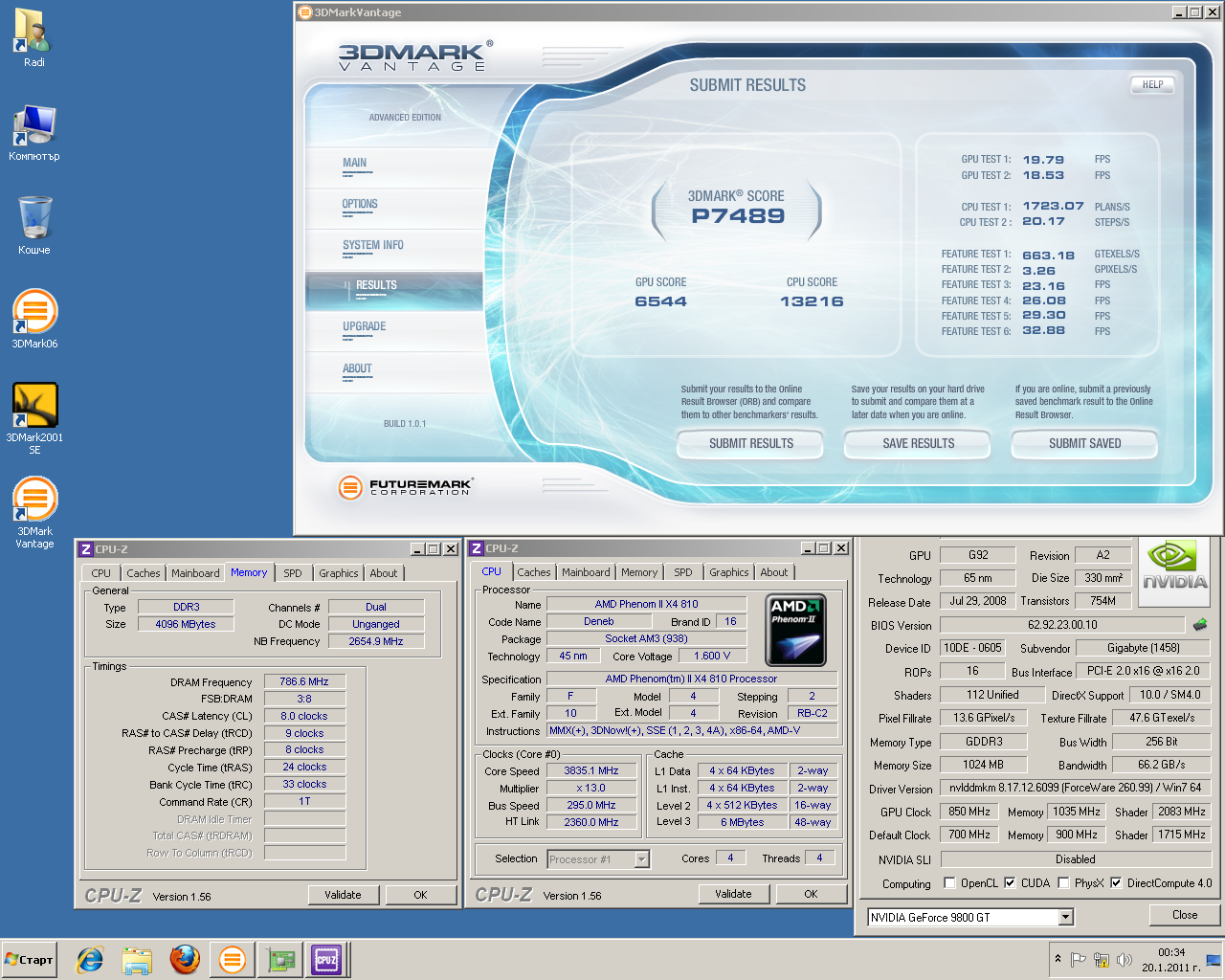The height and width of the screenshot is (980, 1225).
Task: Select the GPU-Z graphics card taskbar button
Action: click(x=280, y=959)
